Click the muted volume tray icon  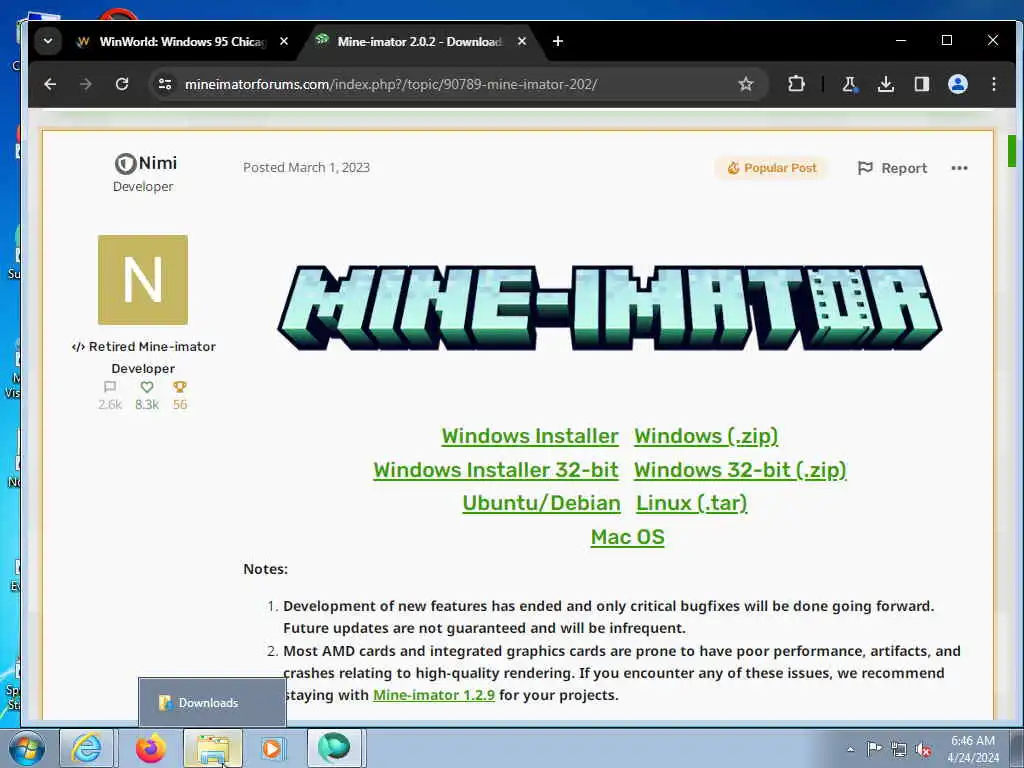coord(923,749)
